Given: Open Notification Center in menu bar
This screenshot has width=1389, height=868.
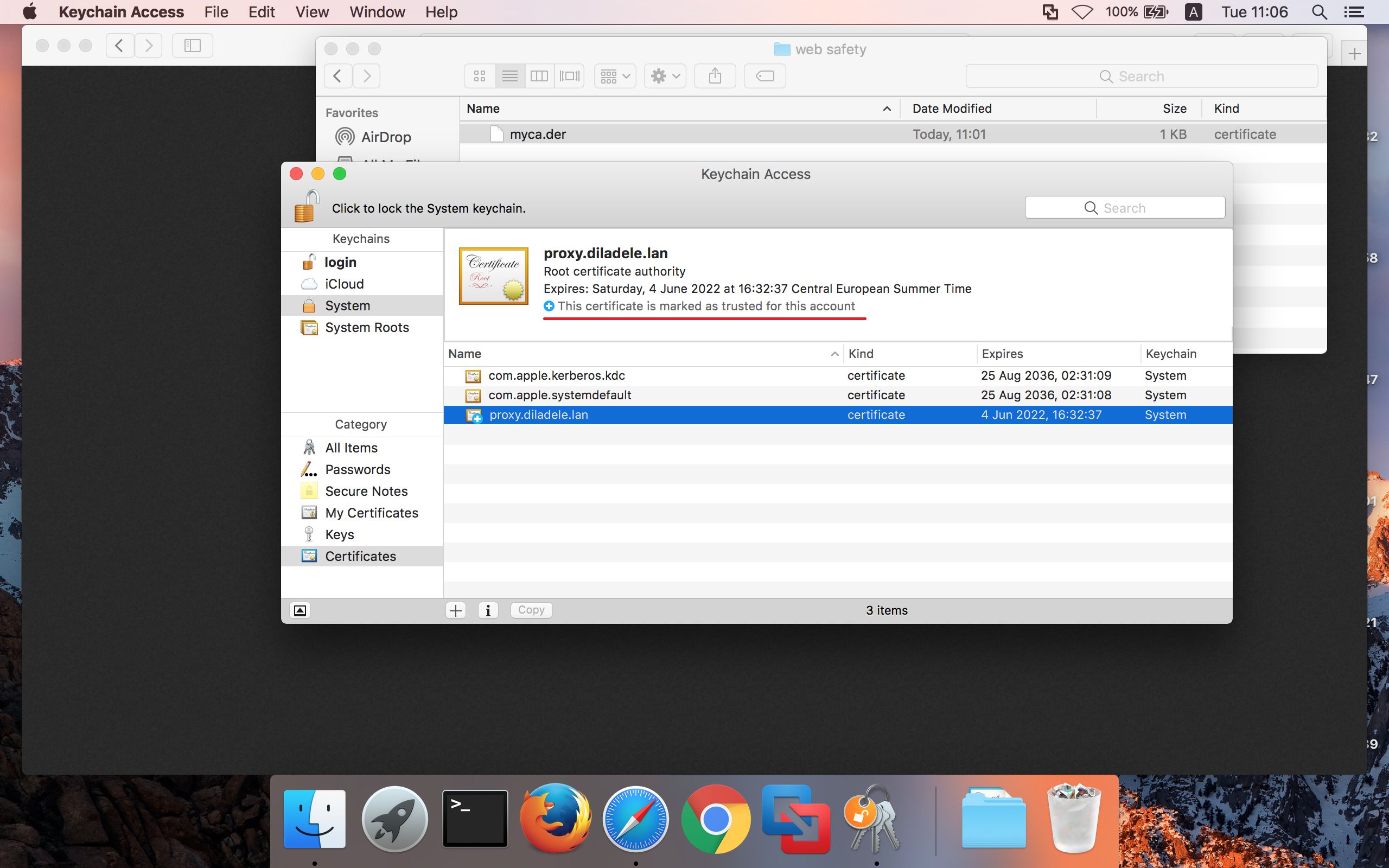Looking at the screenshot, I should point(1355,12).
